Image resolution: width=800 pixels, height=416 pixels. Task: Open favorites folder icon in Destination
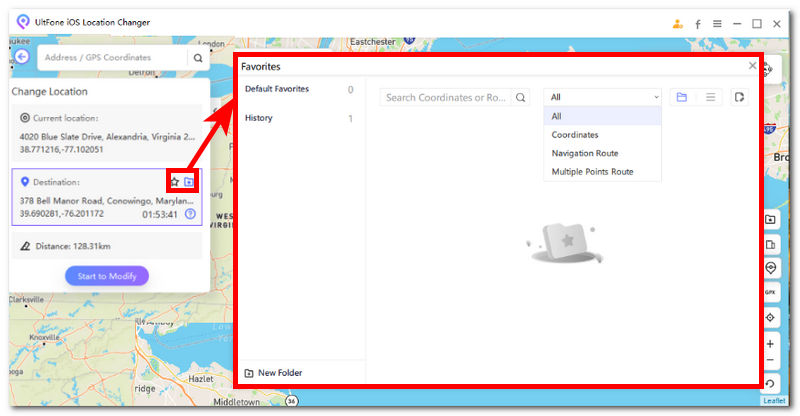(x=190, y=182)
